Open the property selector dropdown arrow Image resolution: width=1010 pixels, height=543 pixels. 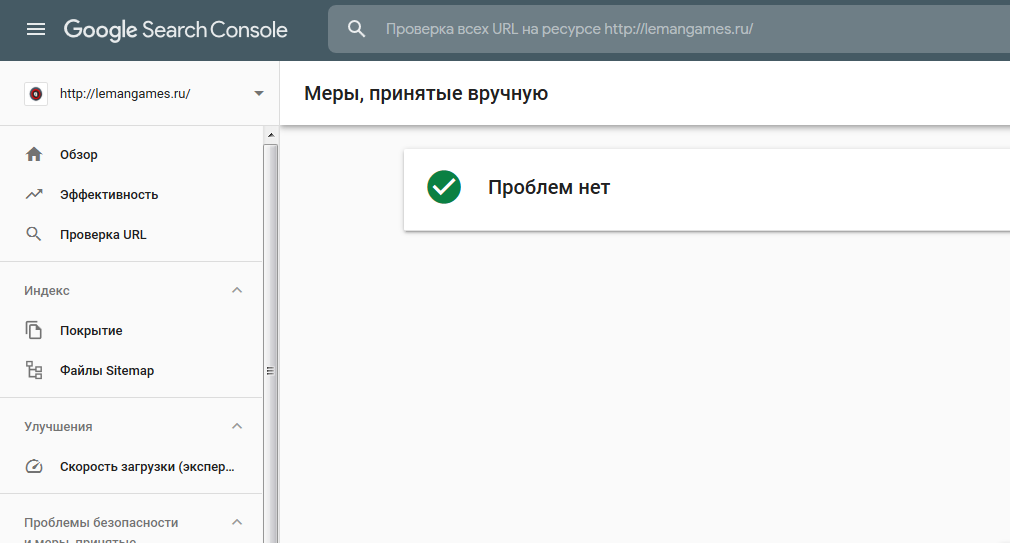(259, 94)
